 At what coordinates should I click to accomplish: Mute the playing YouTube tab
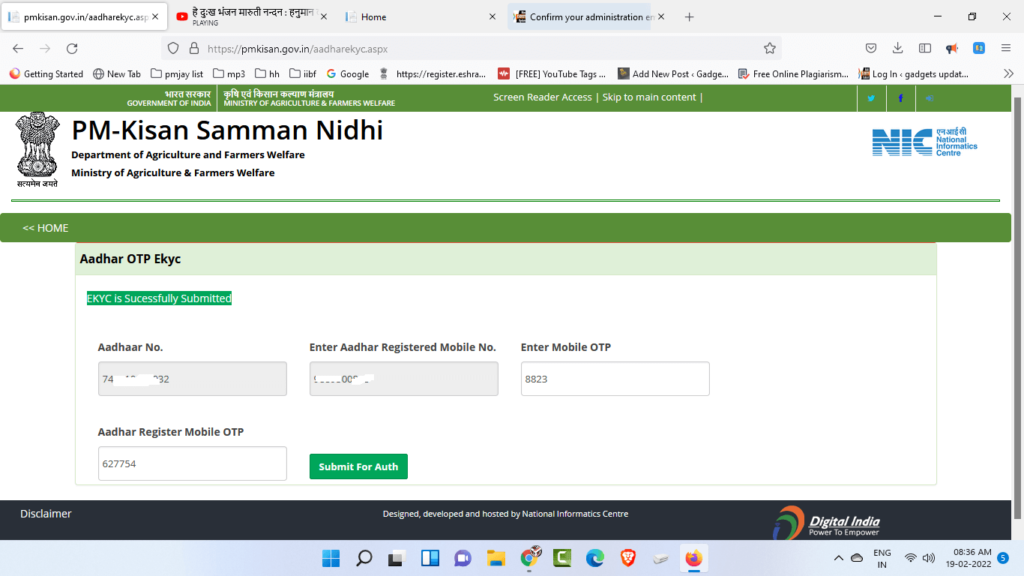click(x=181, y=16)
